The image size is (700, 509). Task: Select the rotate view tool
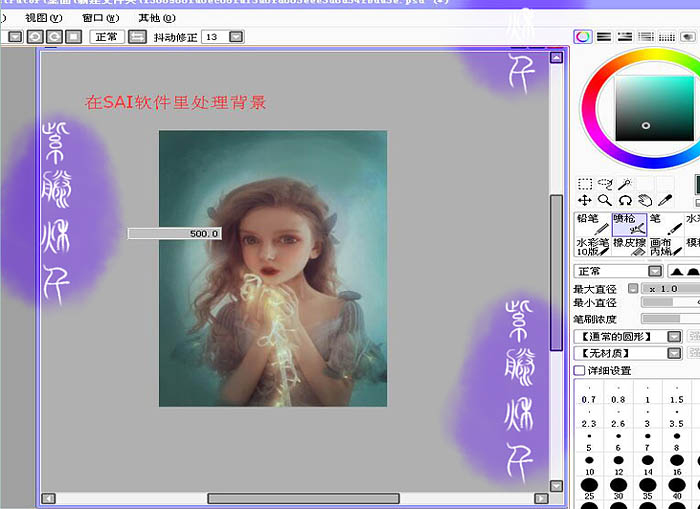[x=625, y=200]
